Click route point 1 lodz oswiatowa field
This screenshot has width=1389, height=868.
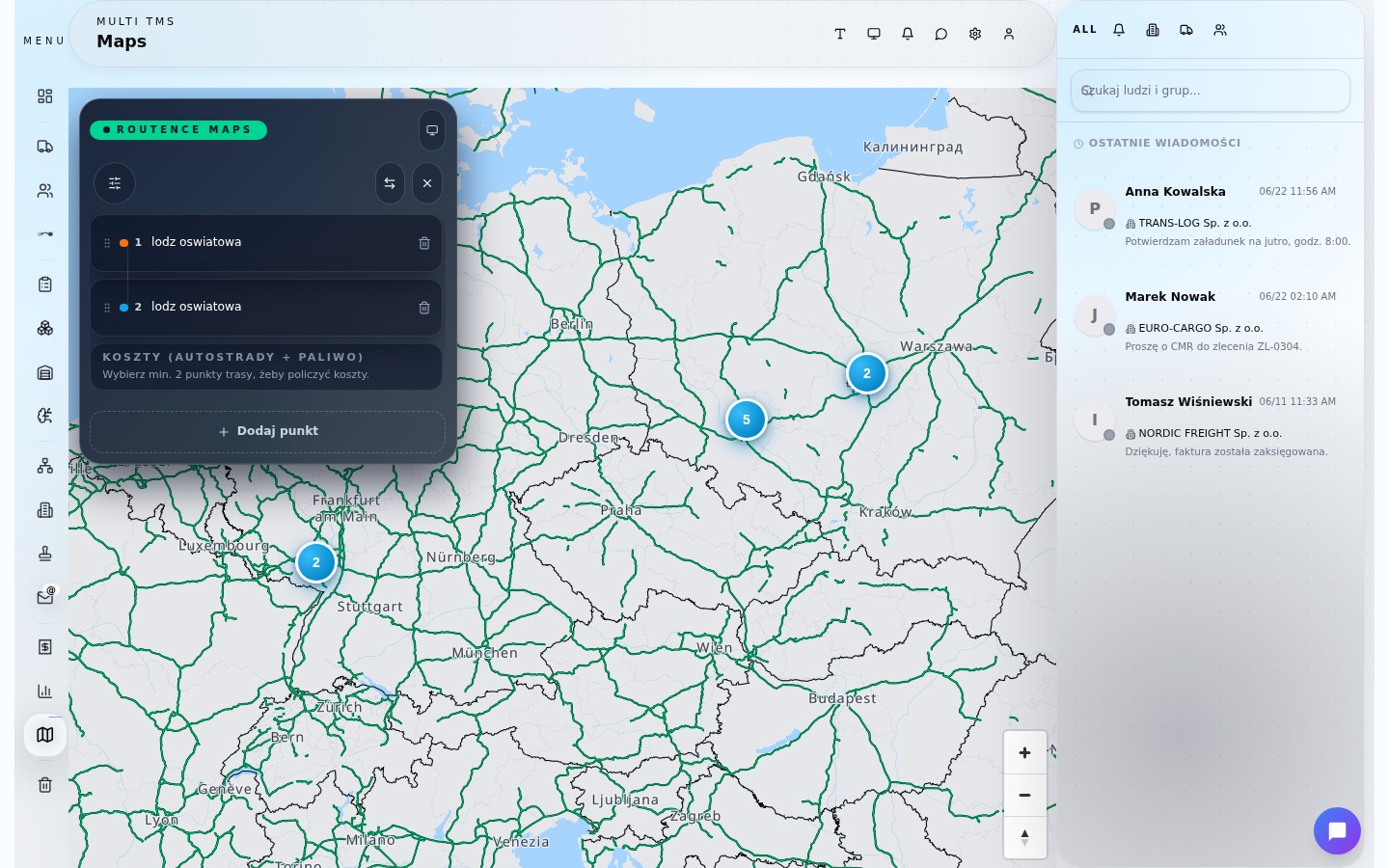(x=266, y=243)
